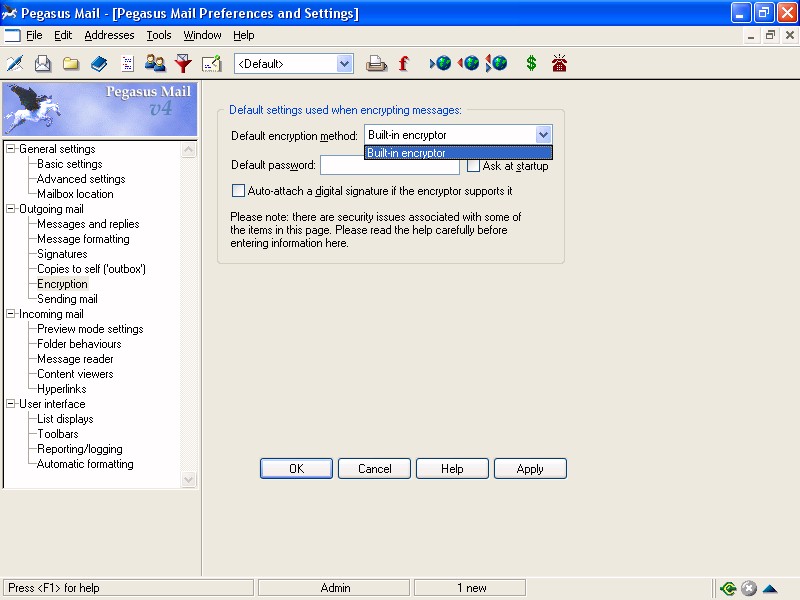800x600 pixels.
Task: Select Reporting/logging in the tree
Action: 80,449
